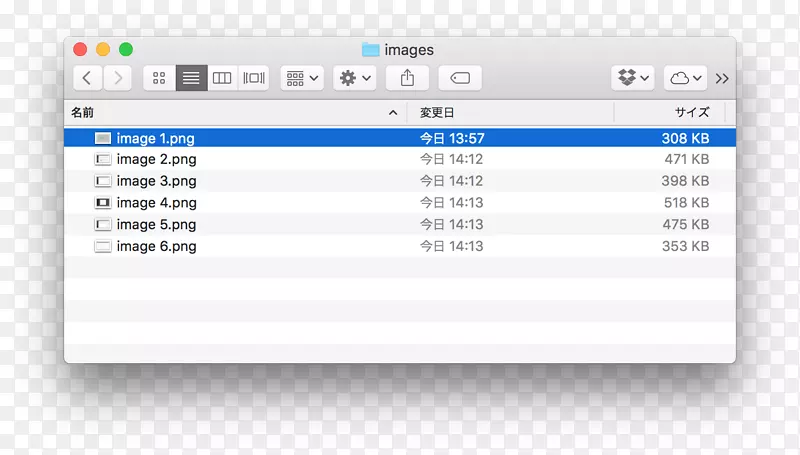
Task: Click the image 1.png file thumbnail icon
Action: [x=103, y=138]
